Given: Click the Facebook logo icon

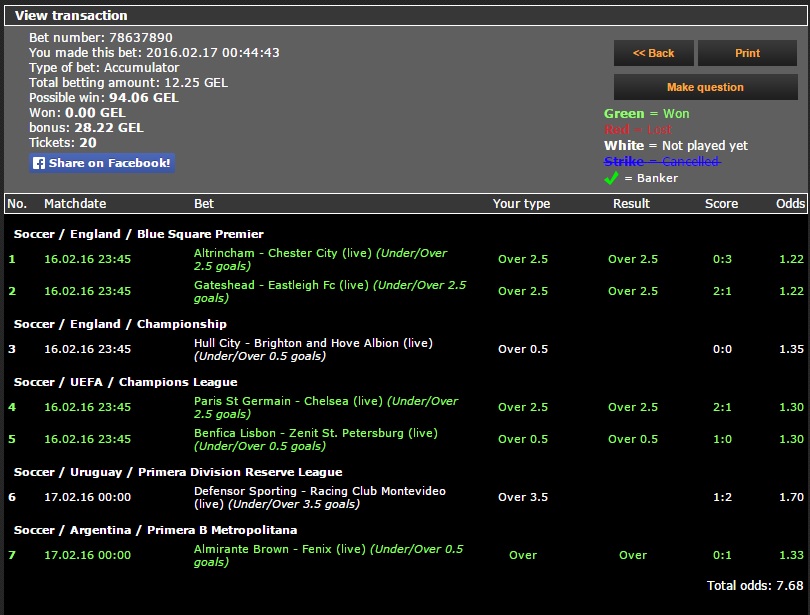Looking at the screenshot, I should (39, 163).
